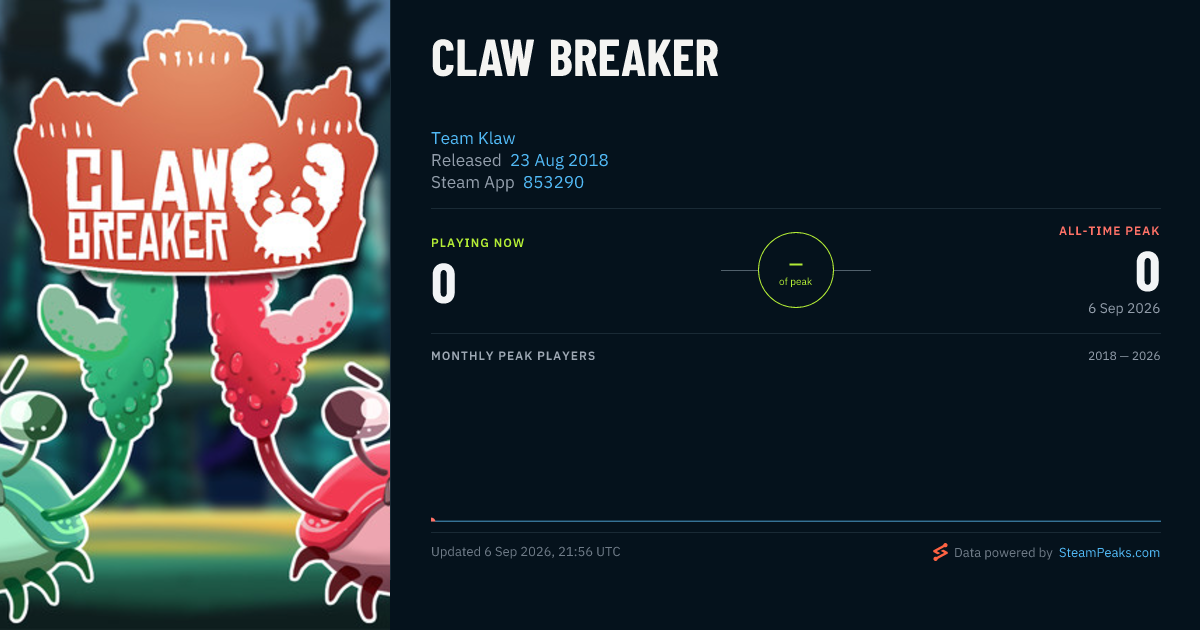Click the monthly peak chart baseline
Screen dimensions: 1200x630
[796, 521]
